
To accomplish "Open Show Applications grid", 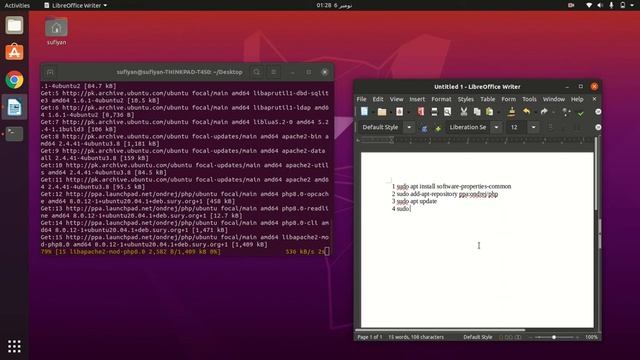I will (14, 346).
